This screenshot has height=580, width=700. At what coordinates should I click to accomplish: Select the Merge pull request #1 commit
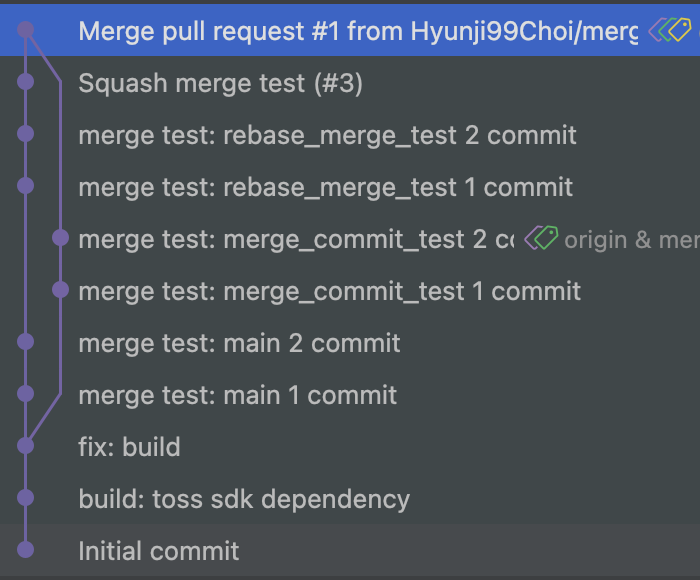pos(357,31)
